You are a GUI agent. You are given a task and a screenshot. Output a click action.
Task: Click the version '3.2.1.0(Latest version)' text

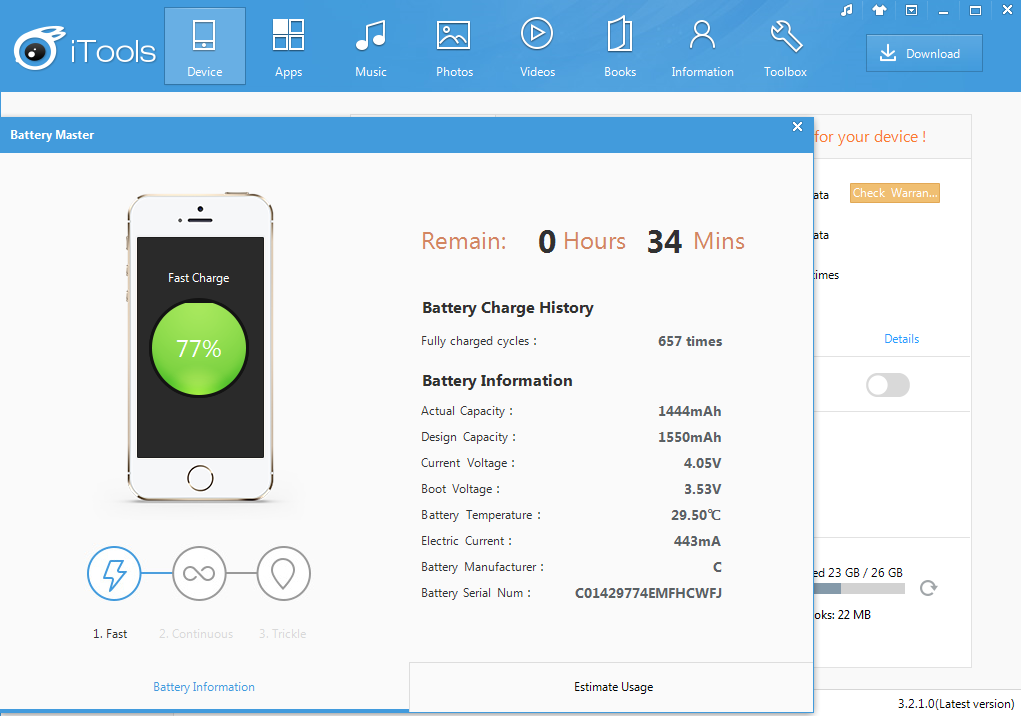(956, 704)
